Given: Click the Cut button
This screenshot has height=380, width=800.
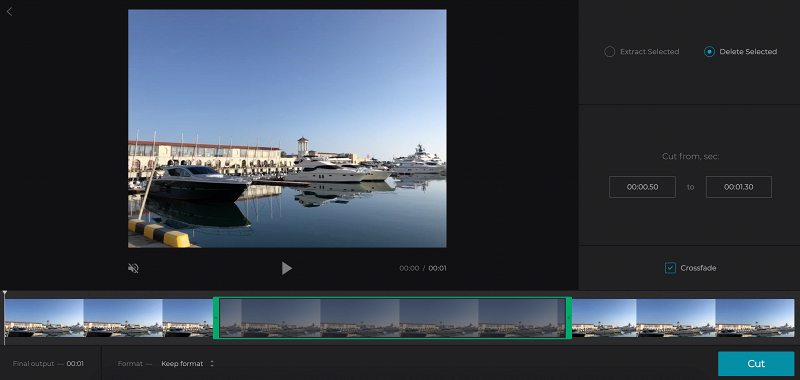Looking at the screenshot, I should pyautogui.click(x=756, y=364).
